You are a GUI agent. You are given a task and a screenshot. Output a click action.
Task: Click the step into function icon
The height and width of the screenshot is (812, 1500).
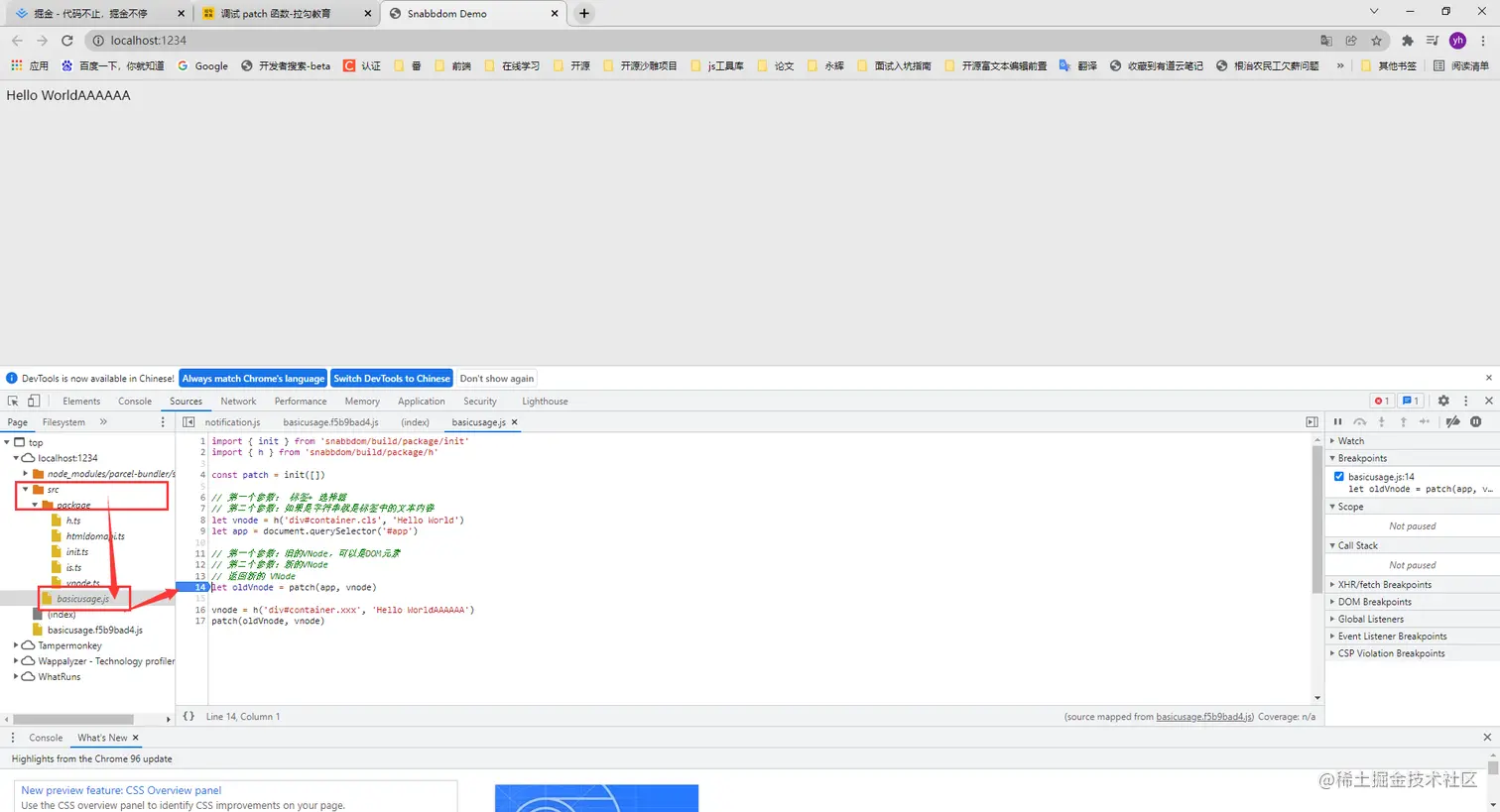coord(1381,421)
